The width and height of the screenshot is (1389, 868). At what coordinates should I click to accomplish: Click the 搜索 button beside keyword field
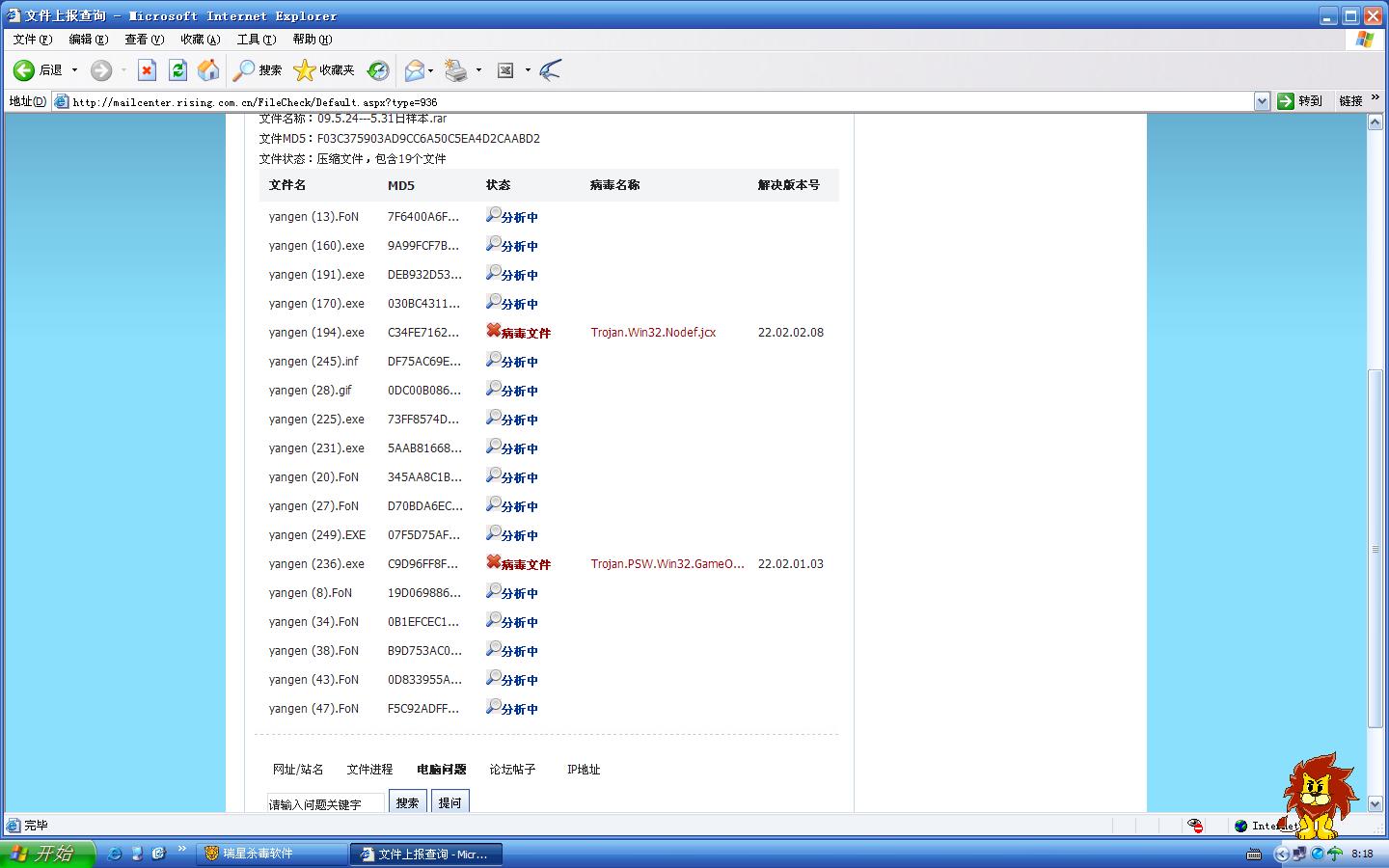tap(407, 801)
